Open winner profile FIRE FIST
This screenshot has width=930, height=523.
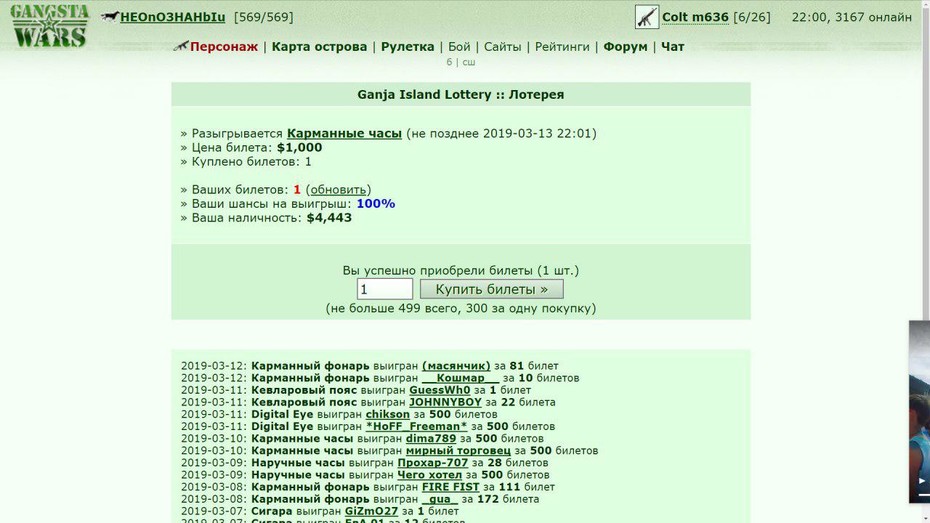click(451, 487)
